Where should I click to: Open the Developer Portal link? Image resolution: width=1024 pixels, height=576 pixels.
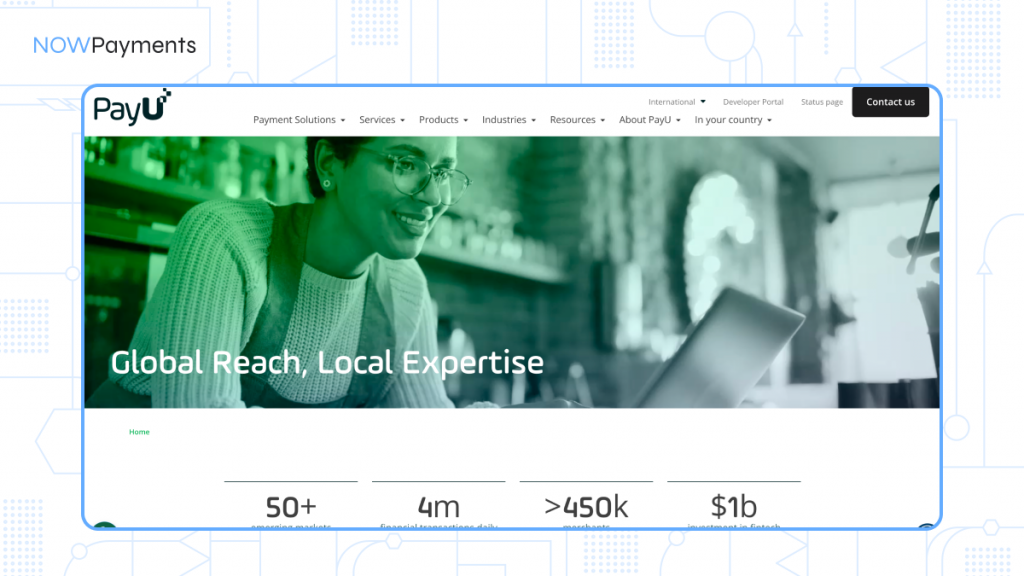click(x=753, y=102)
